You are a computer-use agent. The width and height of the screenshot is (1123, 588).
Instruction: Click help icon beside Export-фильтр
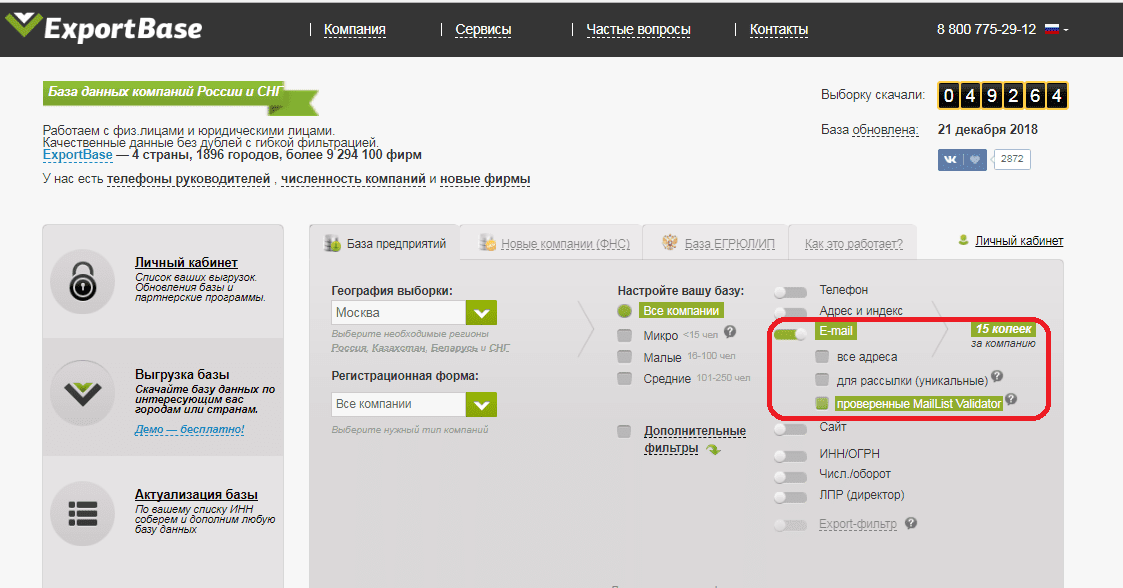(911, 523)
